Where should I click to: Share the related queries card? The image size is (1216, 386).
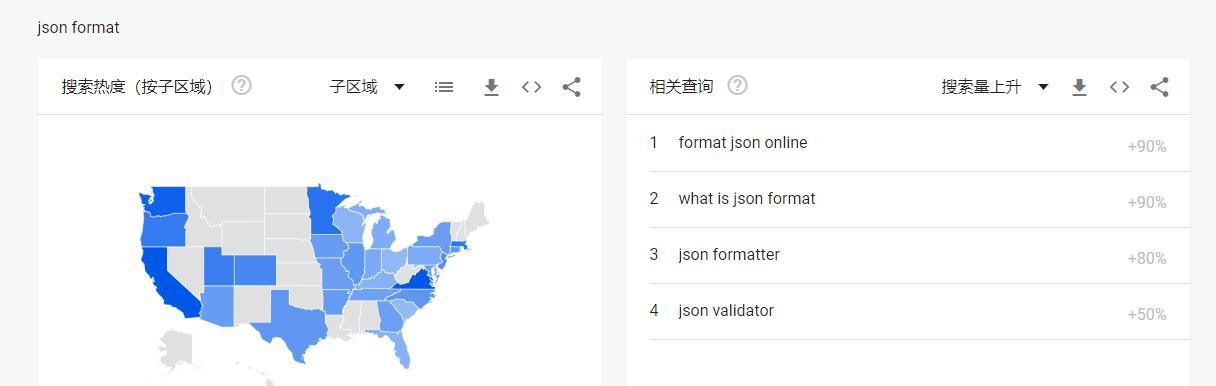(x=1159, y=87)
